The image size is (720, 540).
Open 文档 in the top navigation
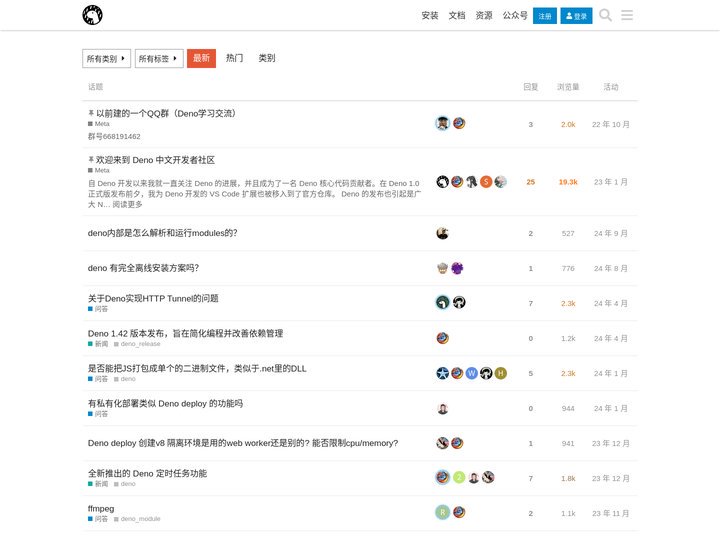[457, 16]
